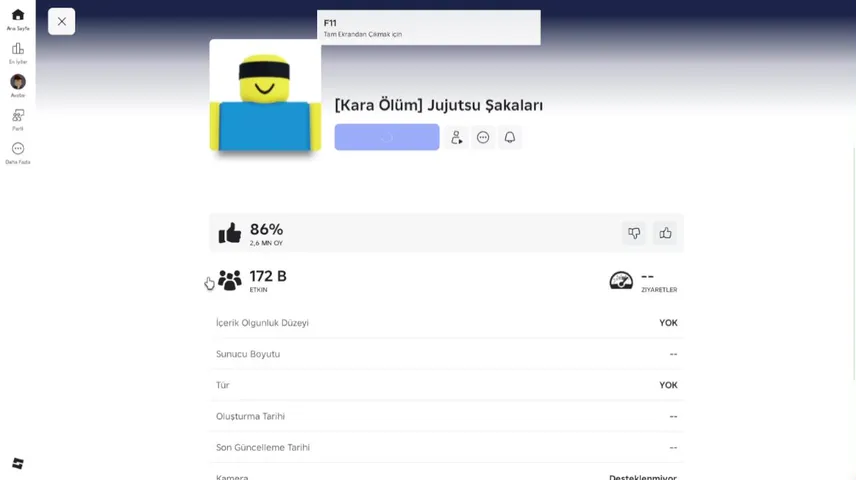Open the Ana Sayfa home icon
The image size is (856, 480).
pyautogui.click(x=17, y=15)
